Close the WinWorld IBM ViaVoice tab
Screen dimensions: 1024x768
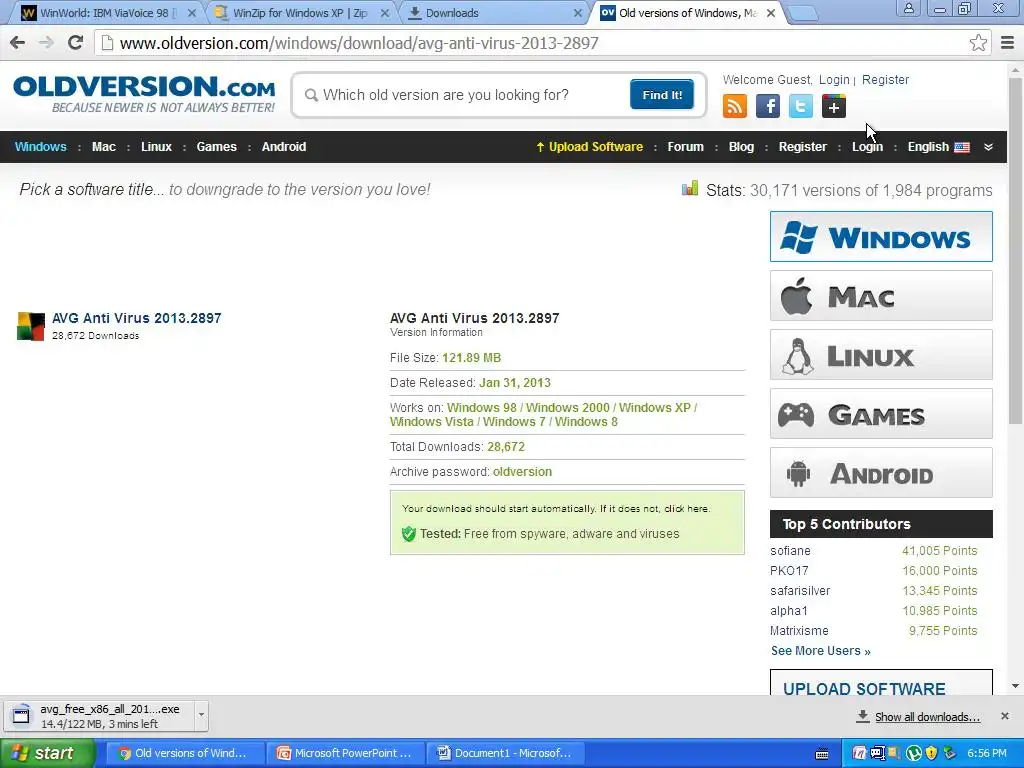tap(192, 13)
